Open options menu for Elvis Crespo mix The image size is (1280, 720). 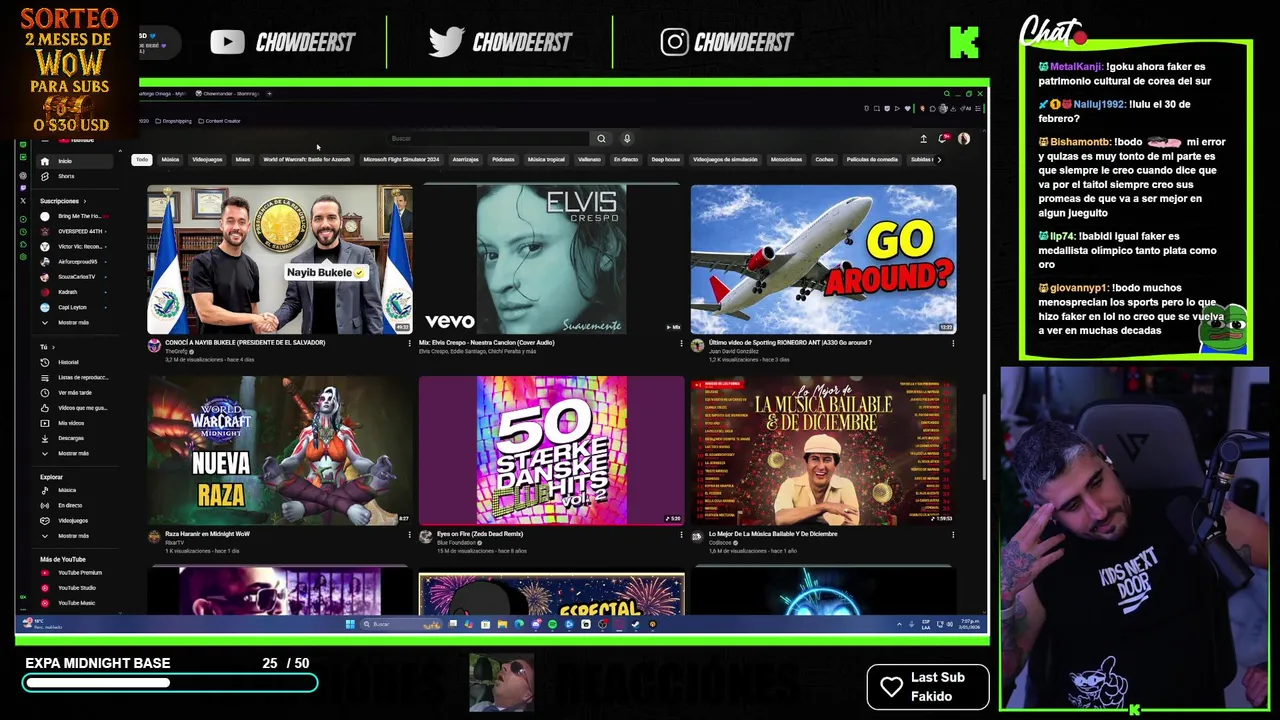pos(680,343)
